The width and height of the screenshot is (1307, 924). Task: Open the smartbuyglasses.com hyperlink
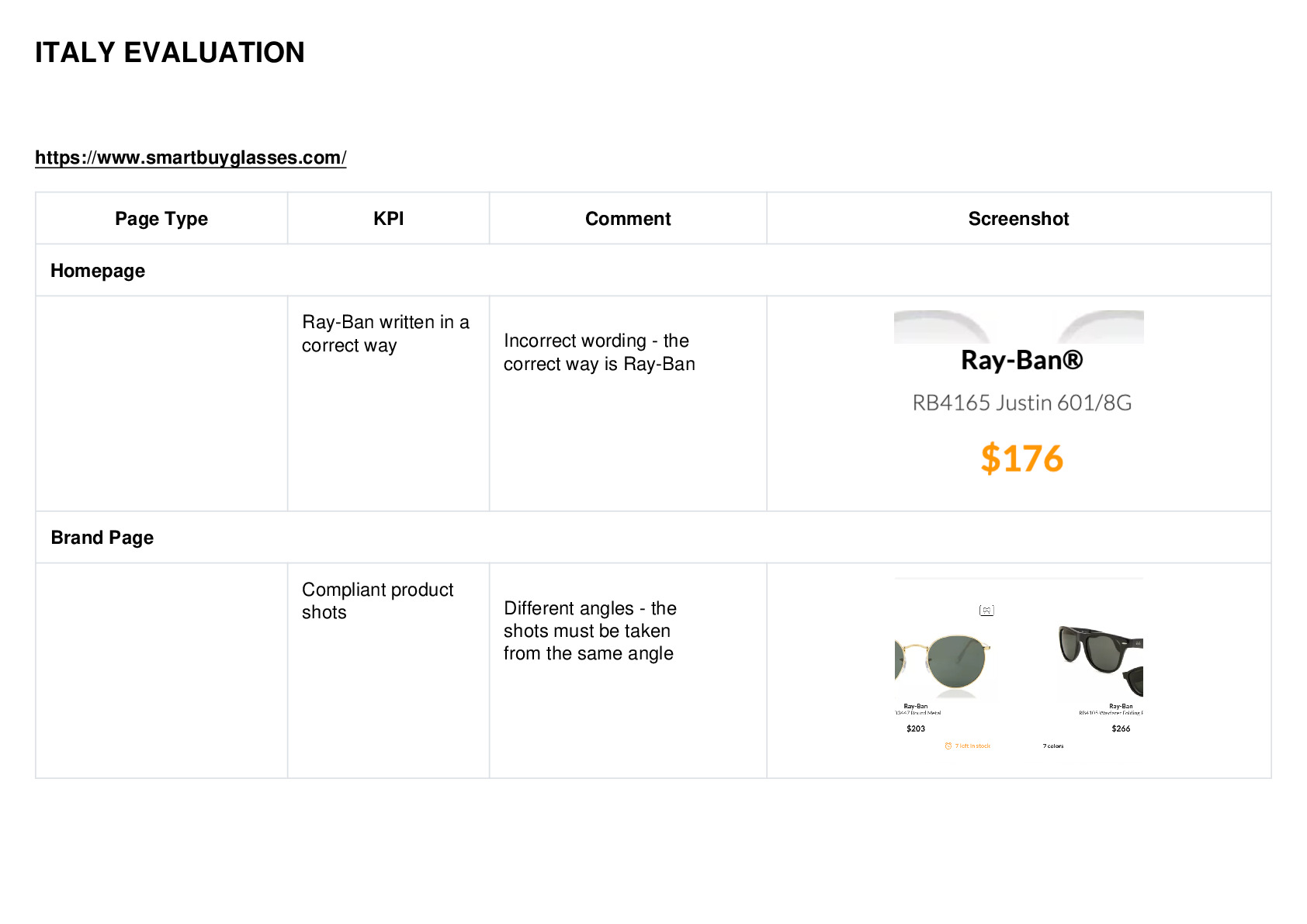coord(190,157)
